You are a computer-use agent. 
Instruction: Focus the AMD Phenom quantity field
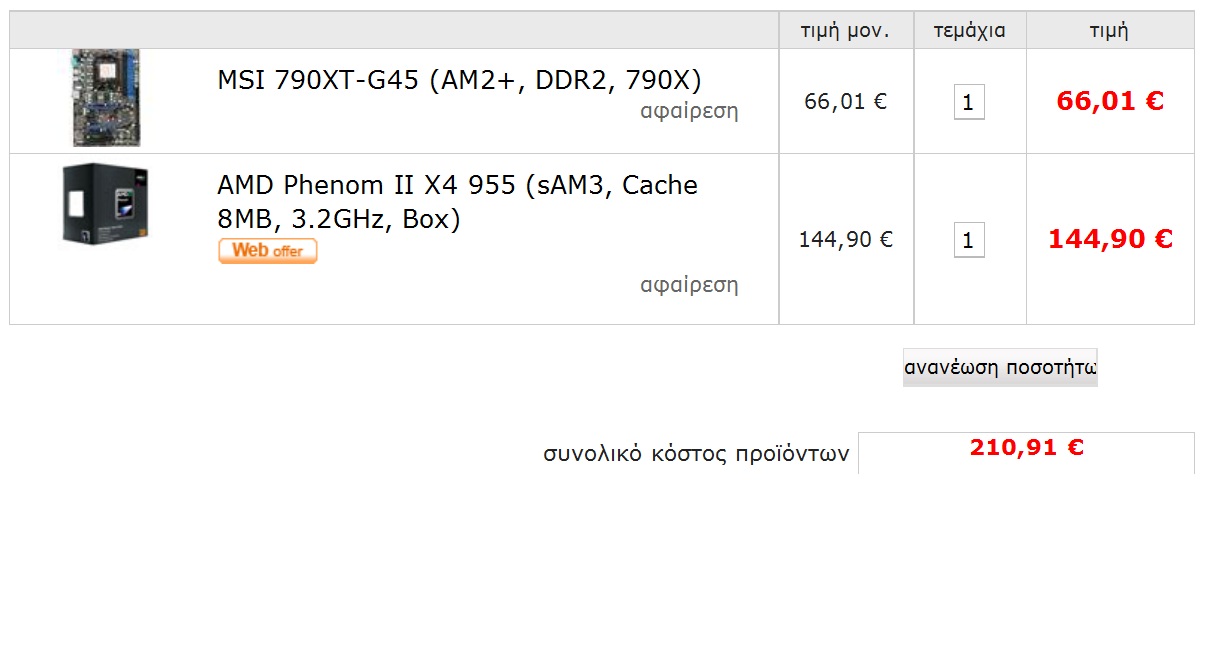point(969,240)
